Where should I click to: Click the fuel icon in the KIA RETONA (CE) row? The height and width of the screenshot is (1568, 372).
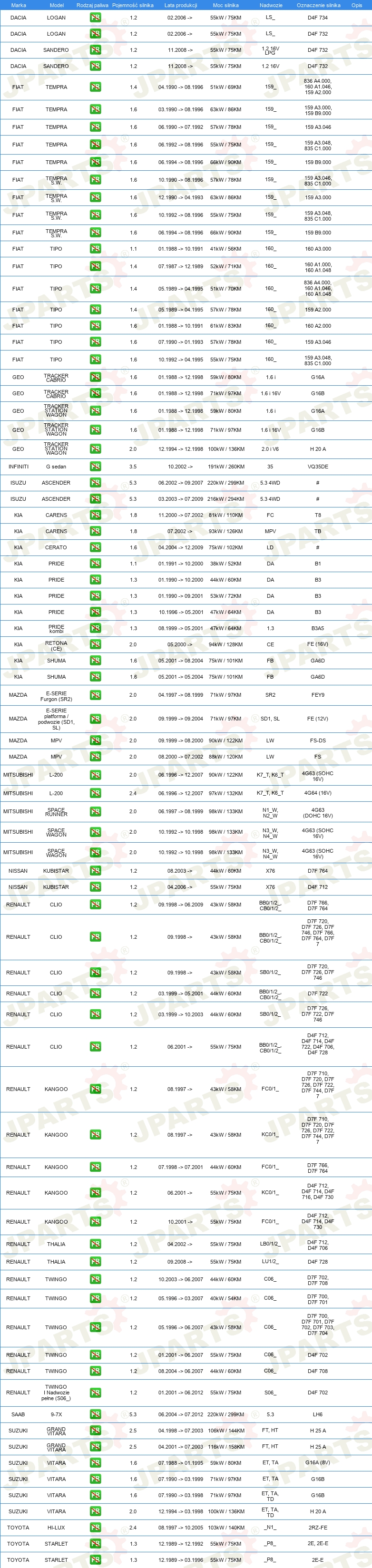coord(96,644)
